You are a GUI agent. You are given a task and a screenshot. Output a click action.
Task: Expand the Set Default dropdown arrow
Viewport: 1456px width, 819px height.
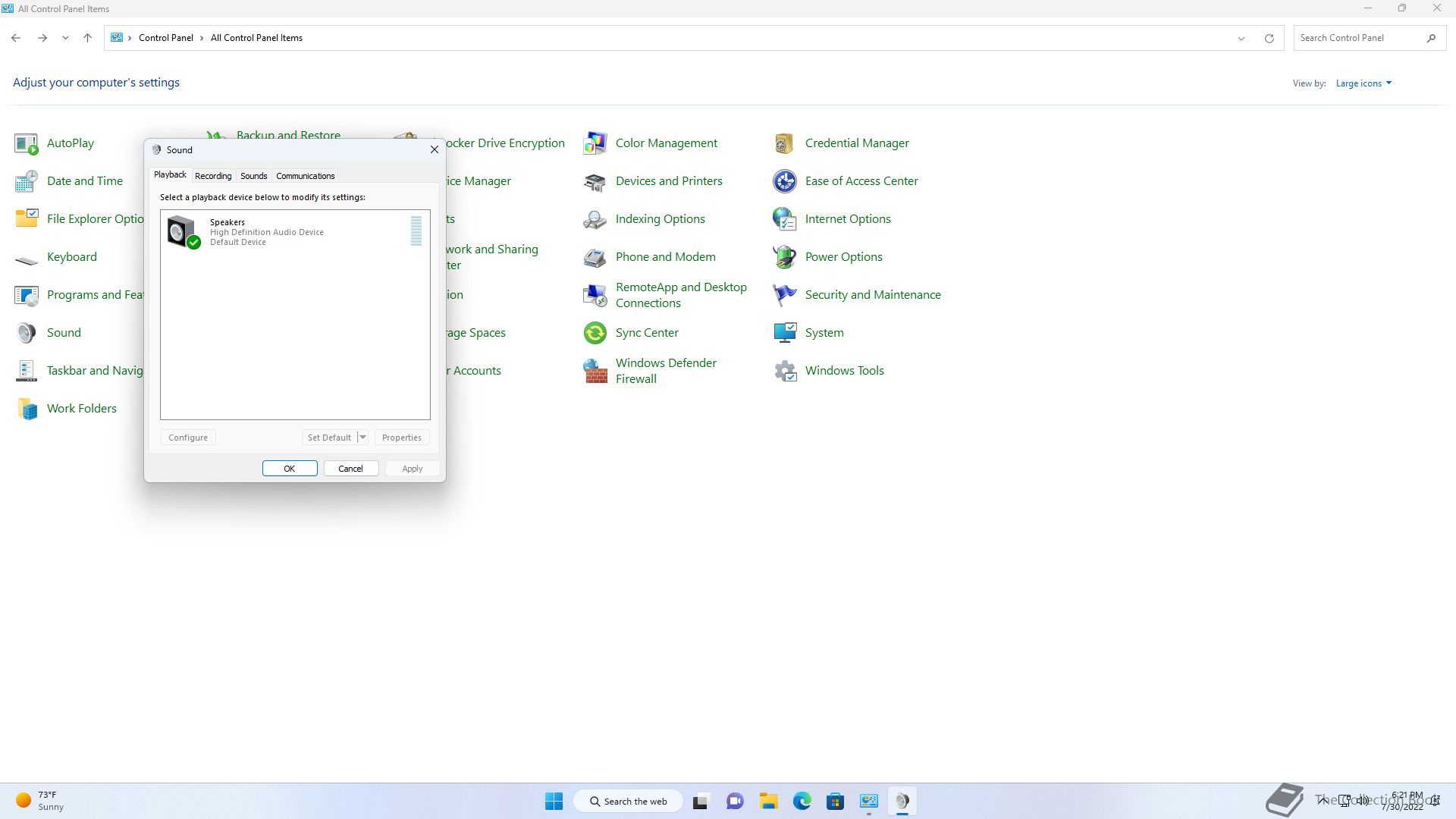click(x=362, y=438)
